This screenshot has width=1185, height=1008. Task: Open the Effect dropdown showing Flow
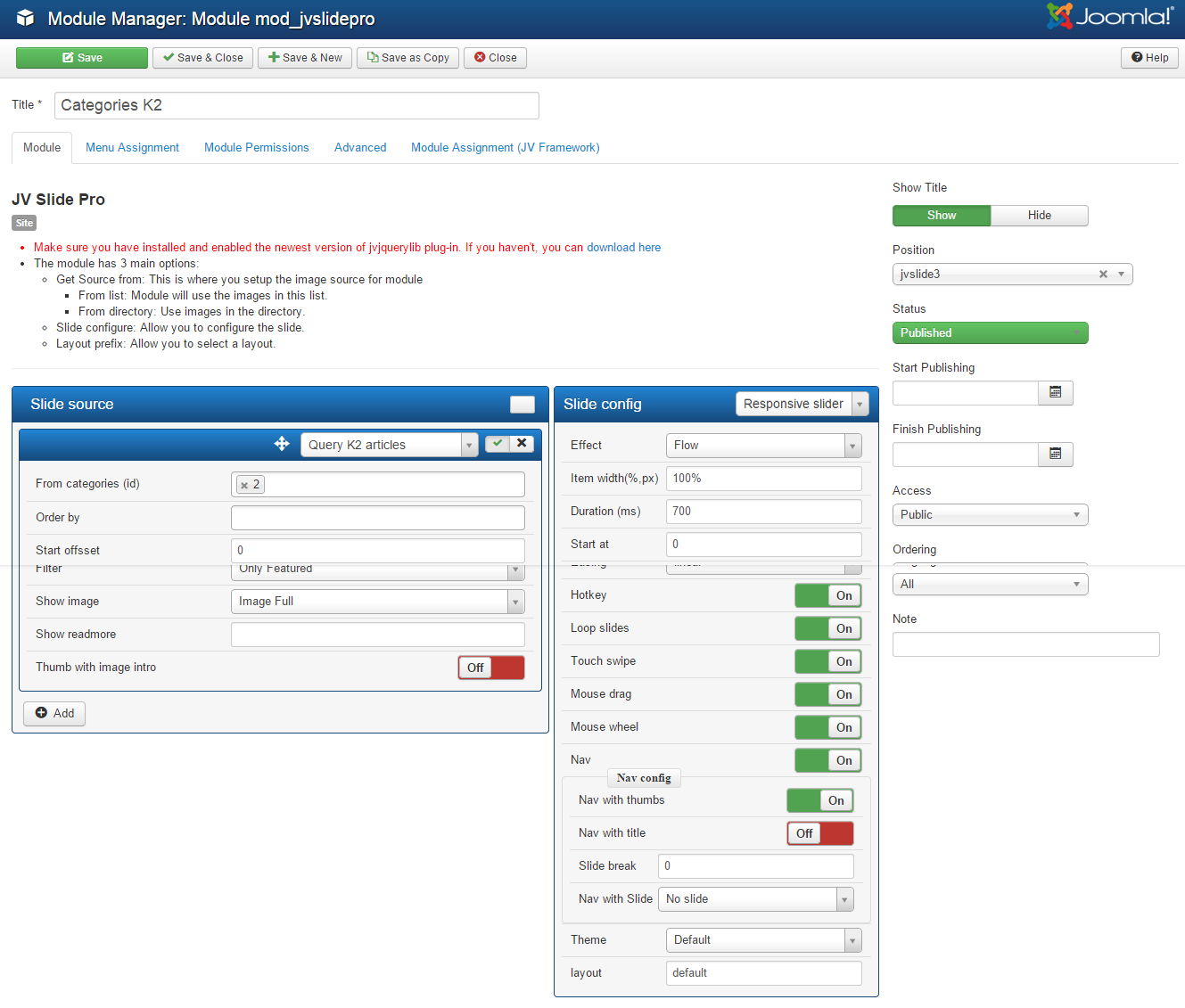[764, 446]
